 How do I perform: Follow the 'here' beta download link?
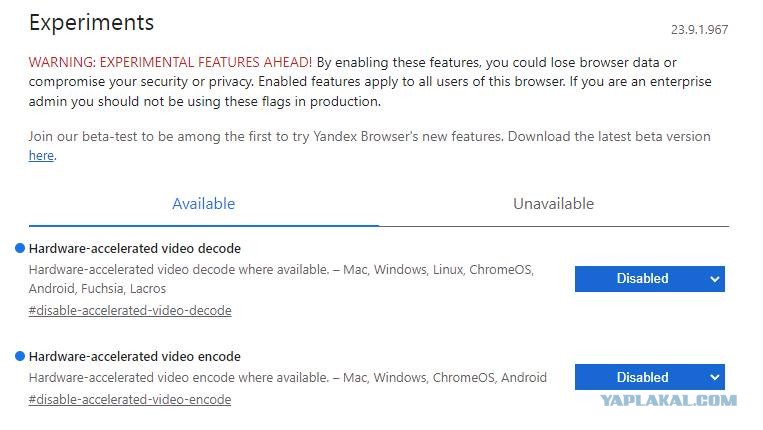41,156
